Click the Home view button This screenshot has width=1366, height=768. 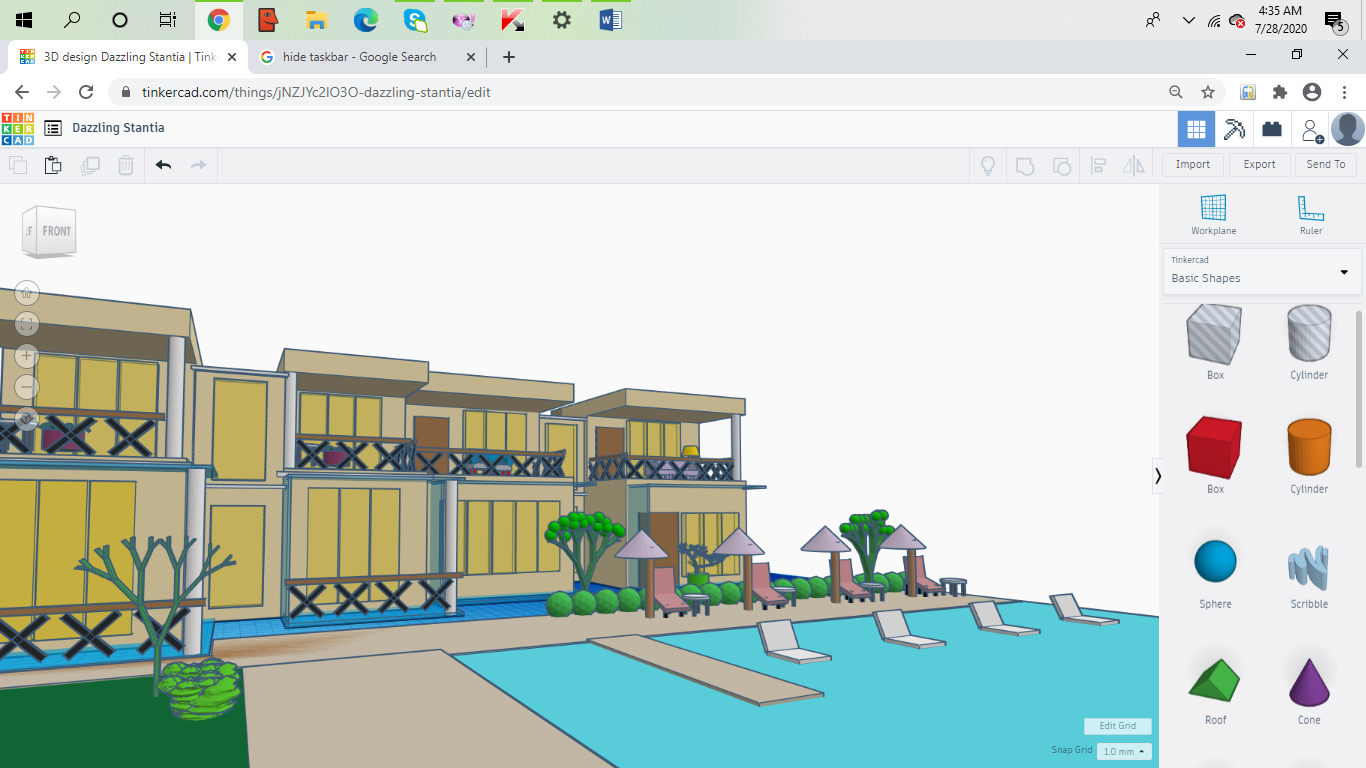27,293
